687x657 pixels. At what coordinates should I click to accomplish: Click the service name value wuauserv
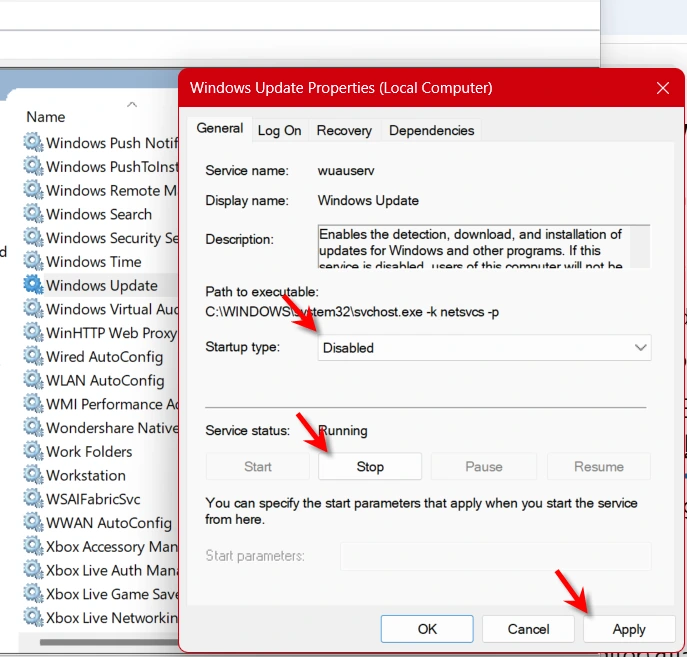[x=346, y=170]
